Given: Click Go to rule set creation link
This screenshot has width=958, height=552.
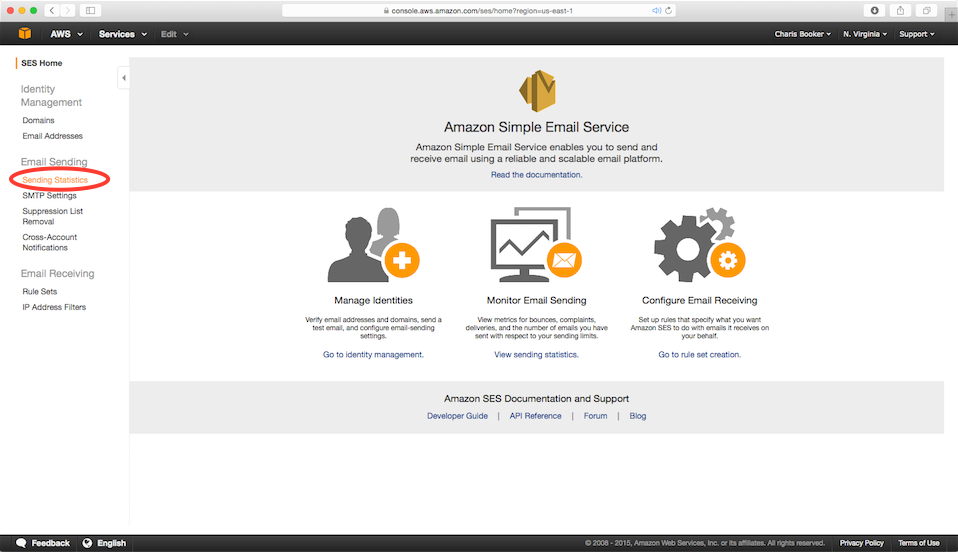Looking at the screenshot, I should click(x=700, y=355).
